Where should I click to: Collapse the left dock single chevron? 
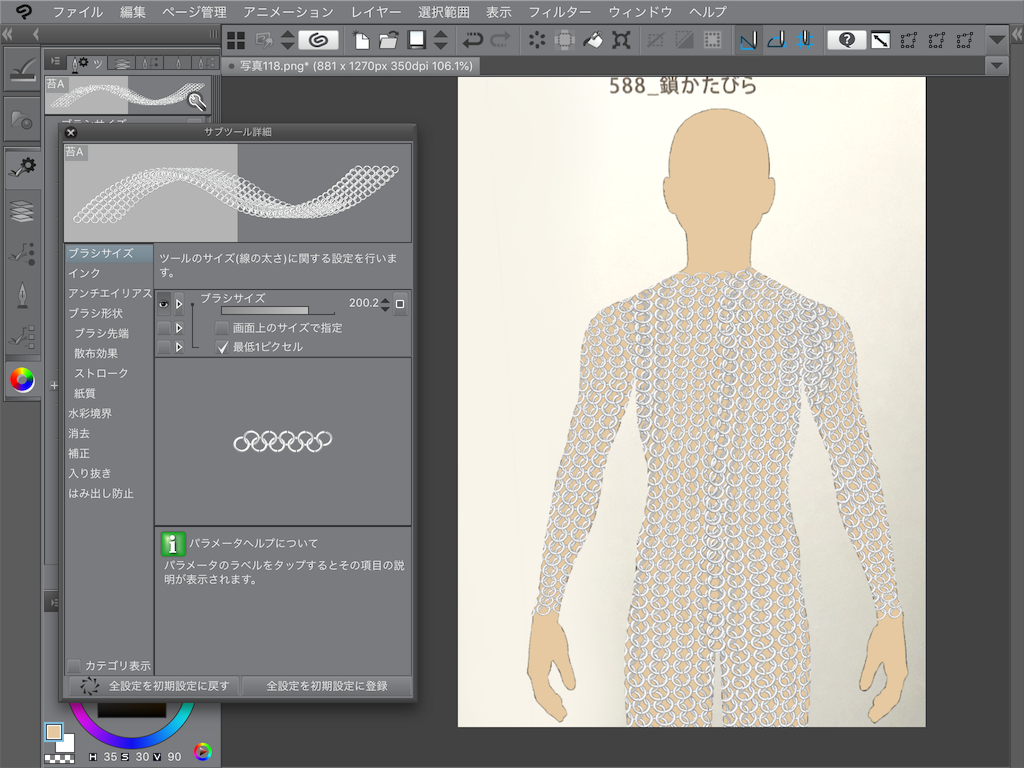click(x=35, y=34)
